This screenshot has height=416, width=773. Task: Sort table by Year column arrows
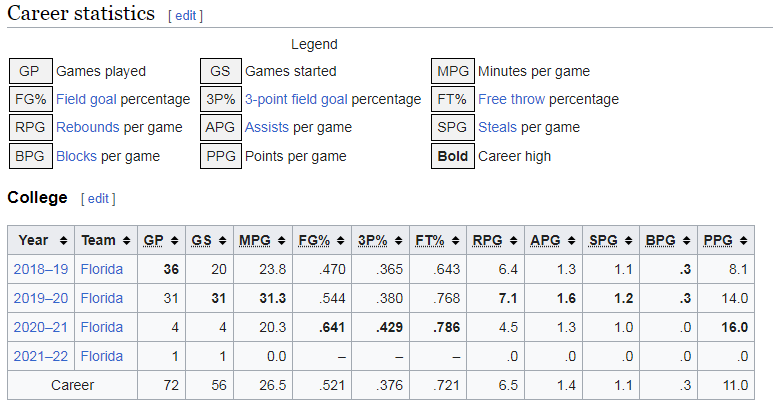(x=63, y=241)
